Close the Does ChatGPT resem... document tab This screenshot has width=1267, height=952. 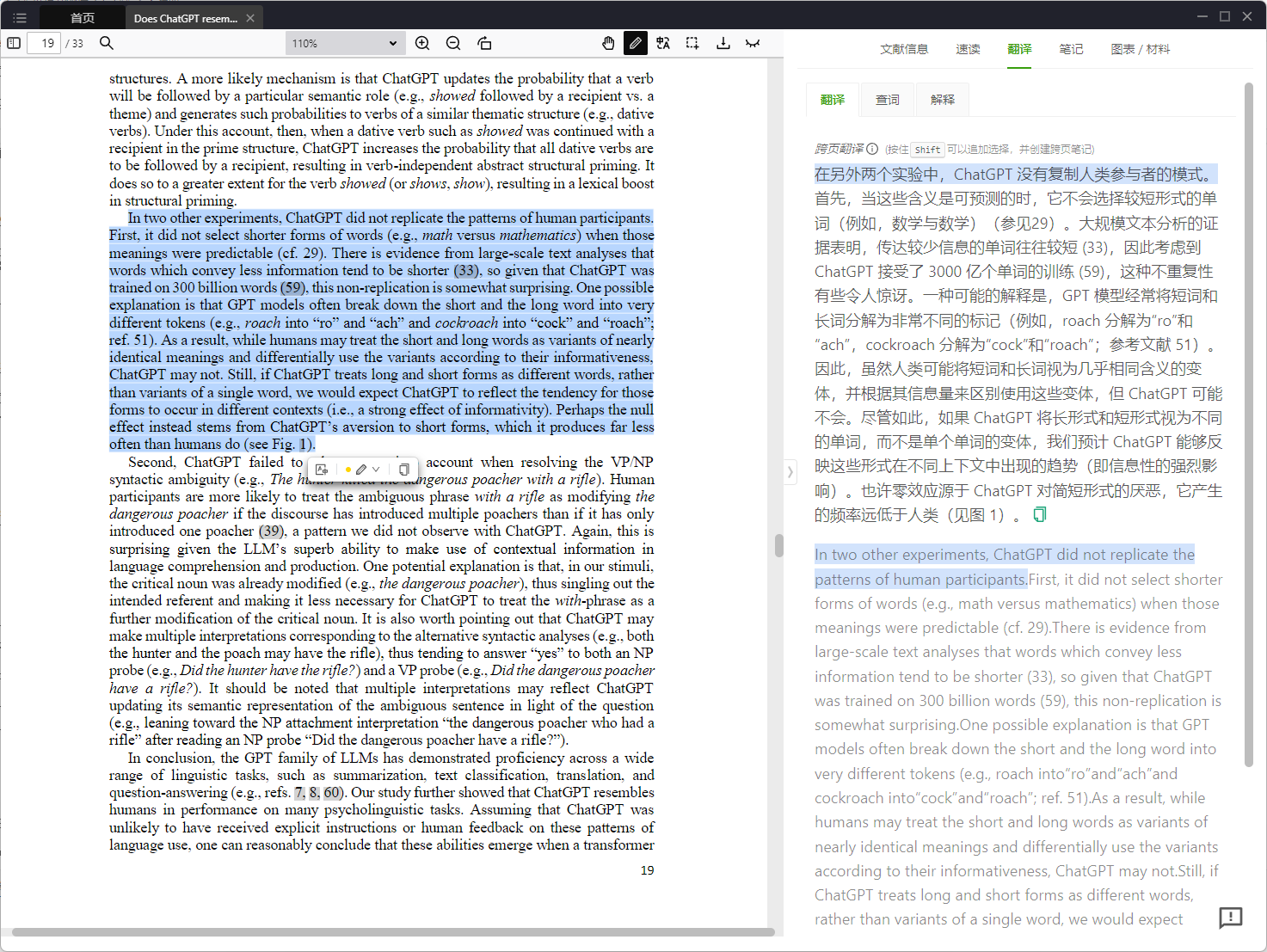[250, 18]
